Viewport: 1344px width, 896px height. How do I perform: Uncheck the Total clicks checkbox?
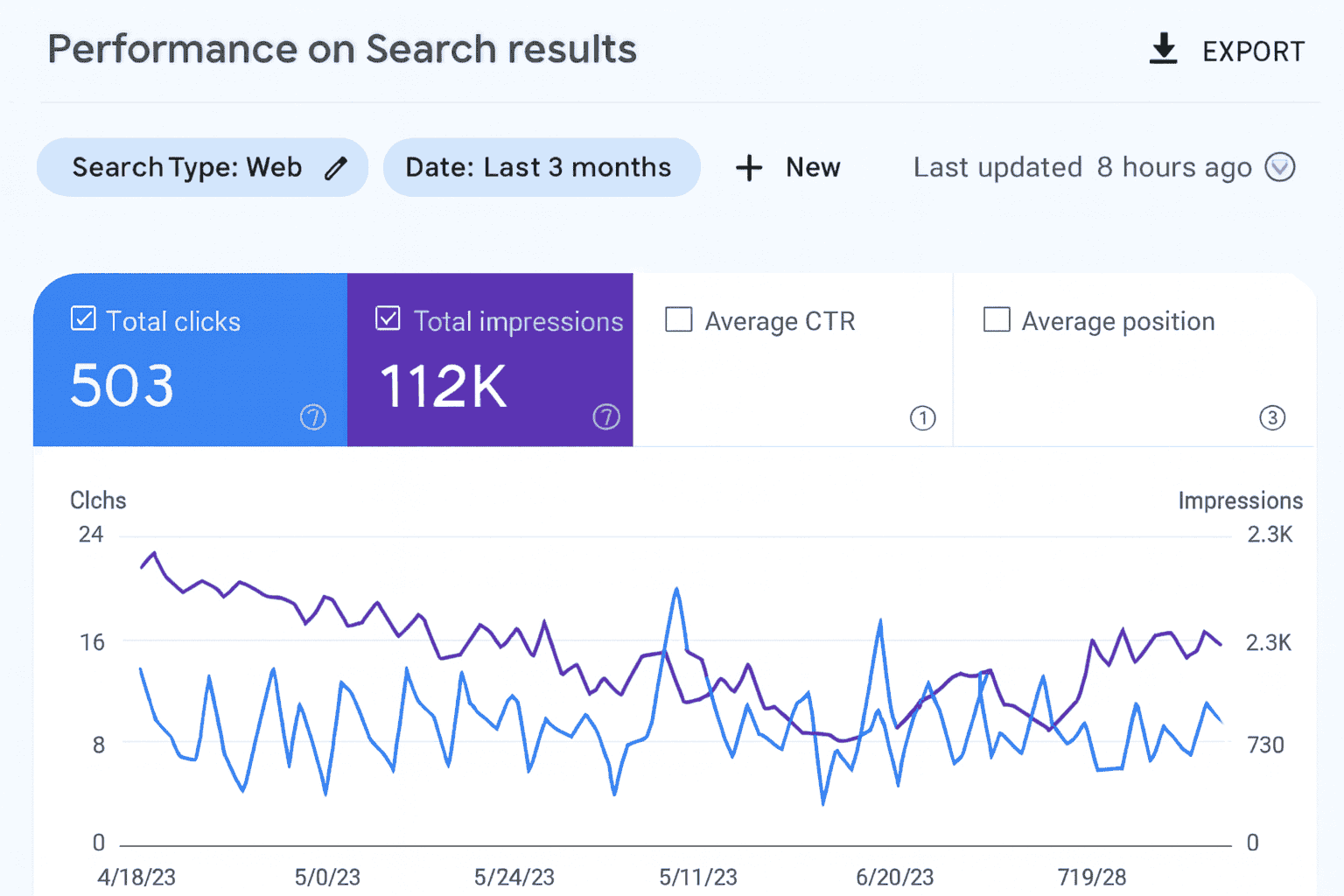(82, 319)
